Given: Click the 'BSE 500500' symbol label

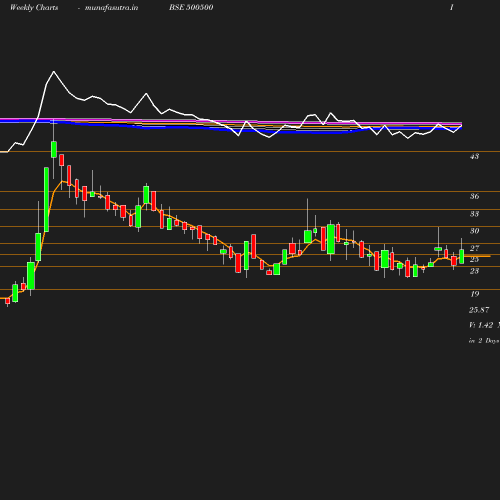Looking at the screenshot, I should [x=191, y=7].
